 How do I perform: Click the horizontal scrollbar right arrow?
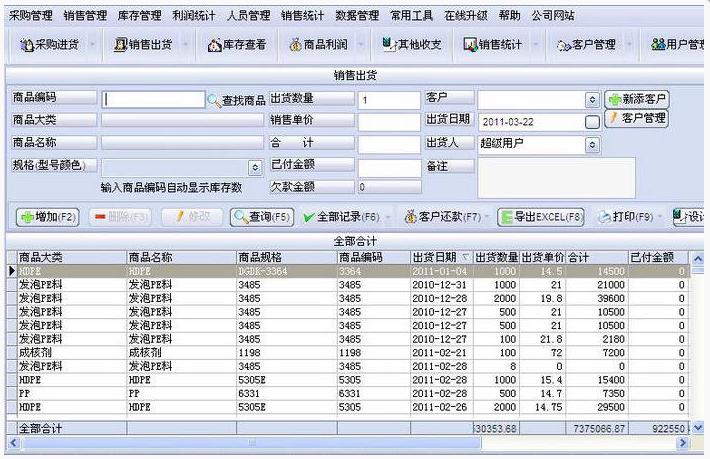tap(682, 443)
